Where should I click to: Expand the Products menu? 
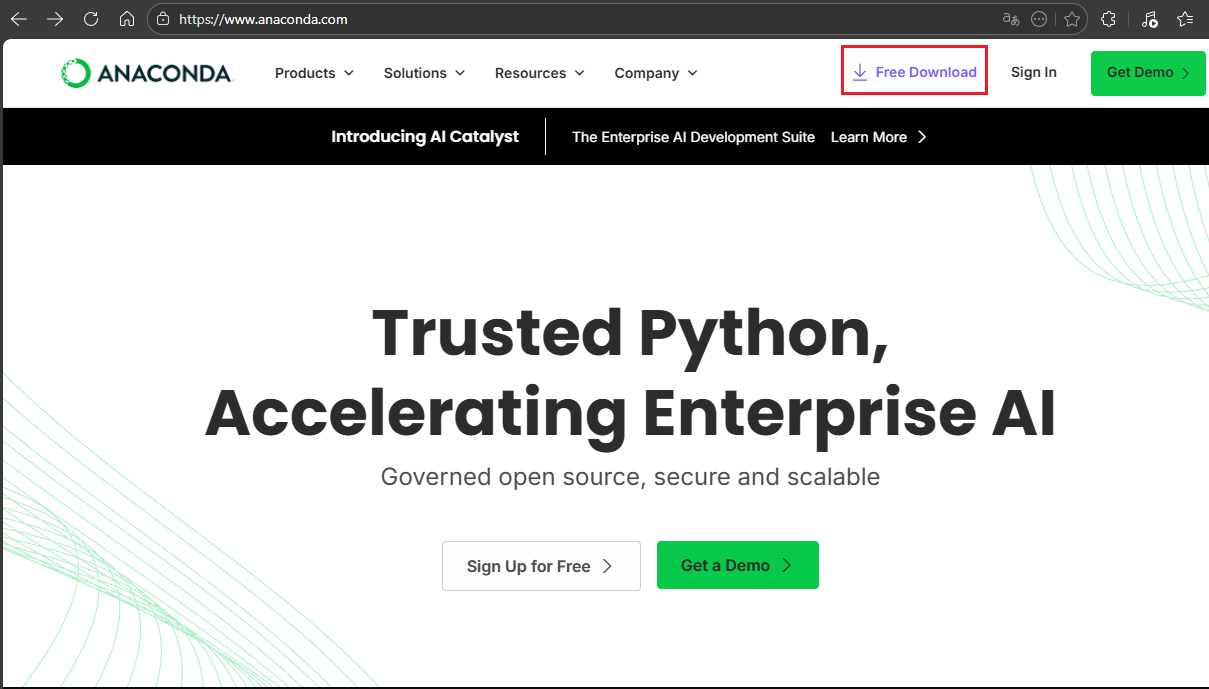point(314,73)
